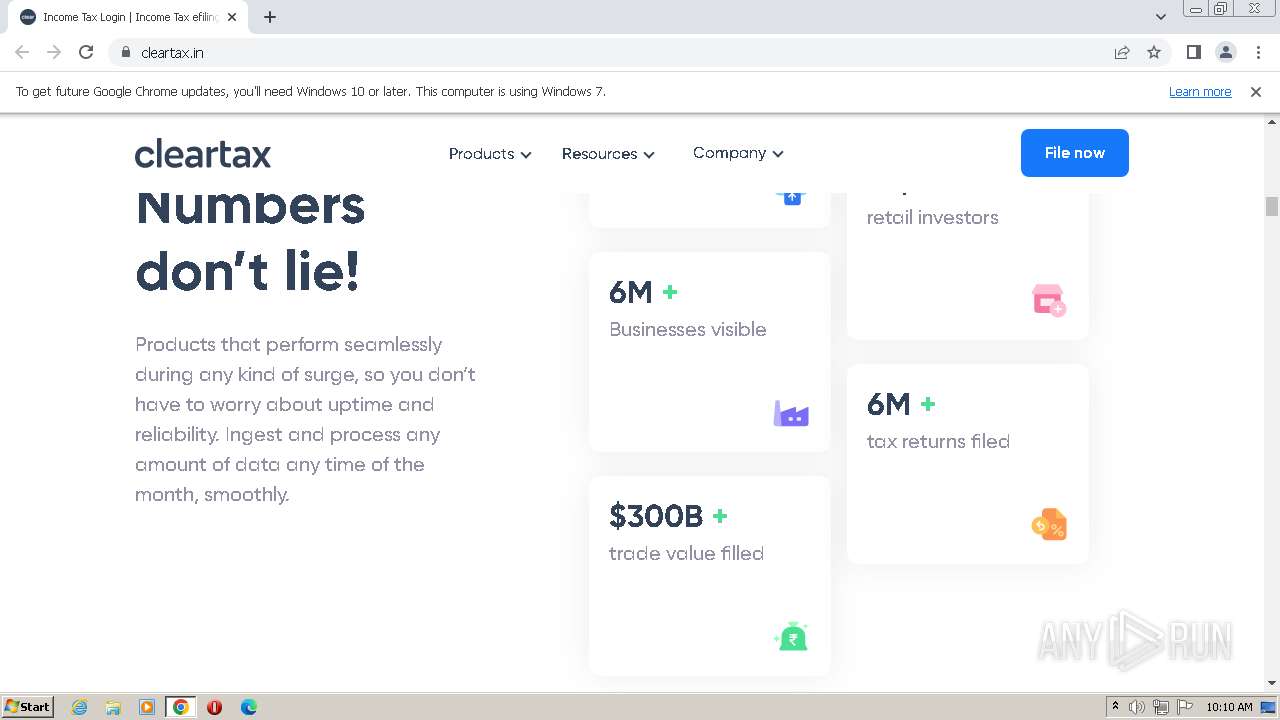Open a new browser tab
The width and height of the screenshot is (1280, 720).
click(270, 17)
